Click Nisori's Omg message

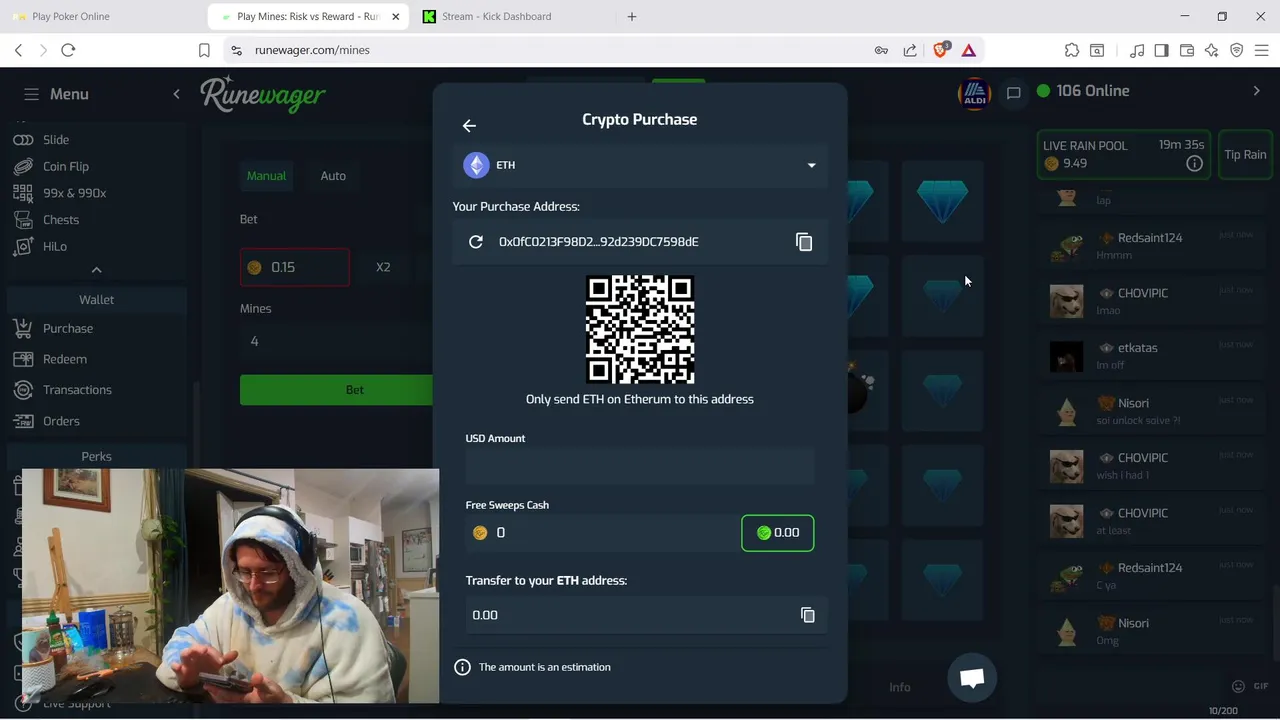pyautogui.click(x=1107, y=641)
